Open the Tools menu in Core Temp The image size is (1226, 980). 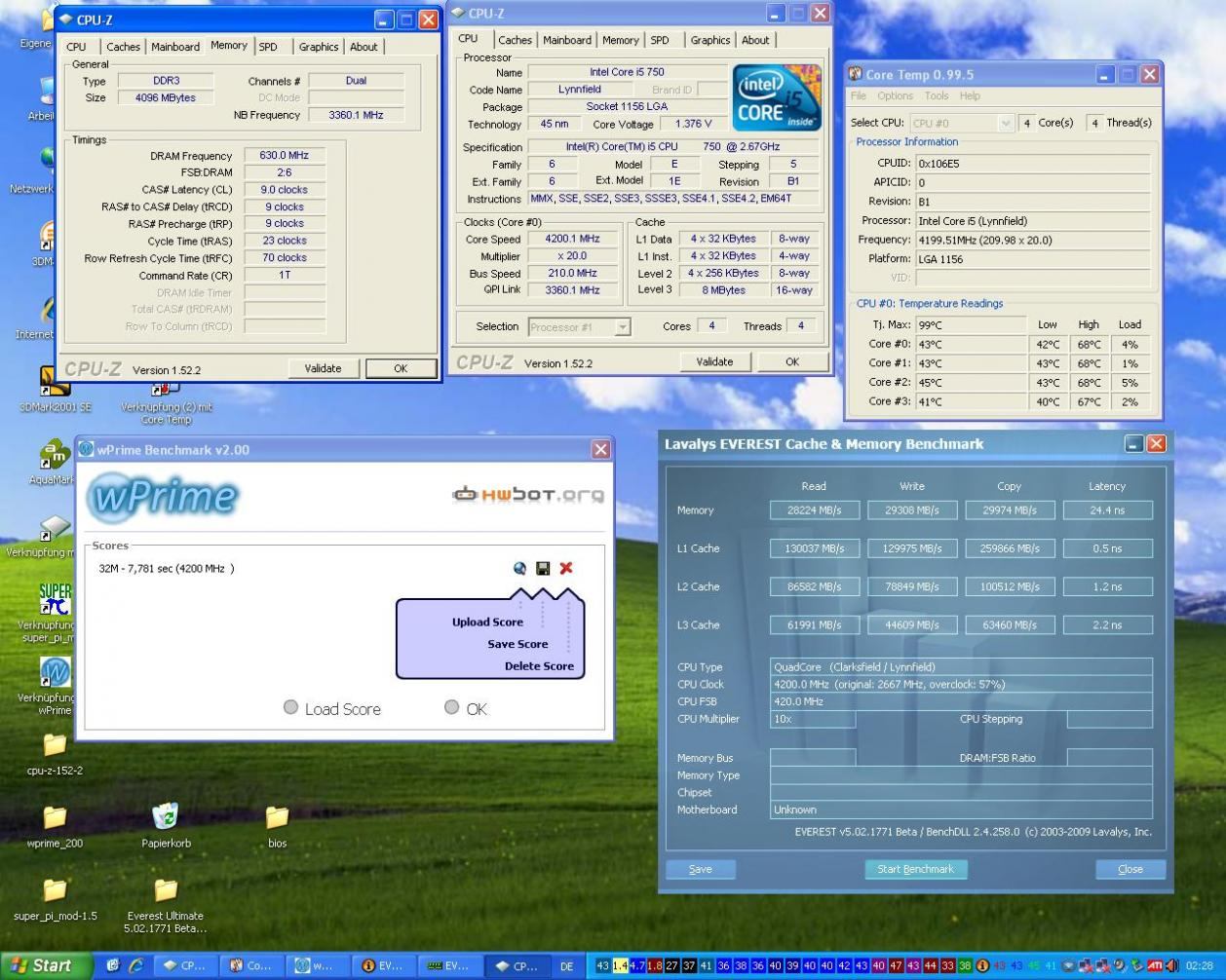937,95
